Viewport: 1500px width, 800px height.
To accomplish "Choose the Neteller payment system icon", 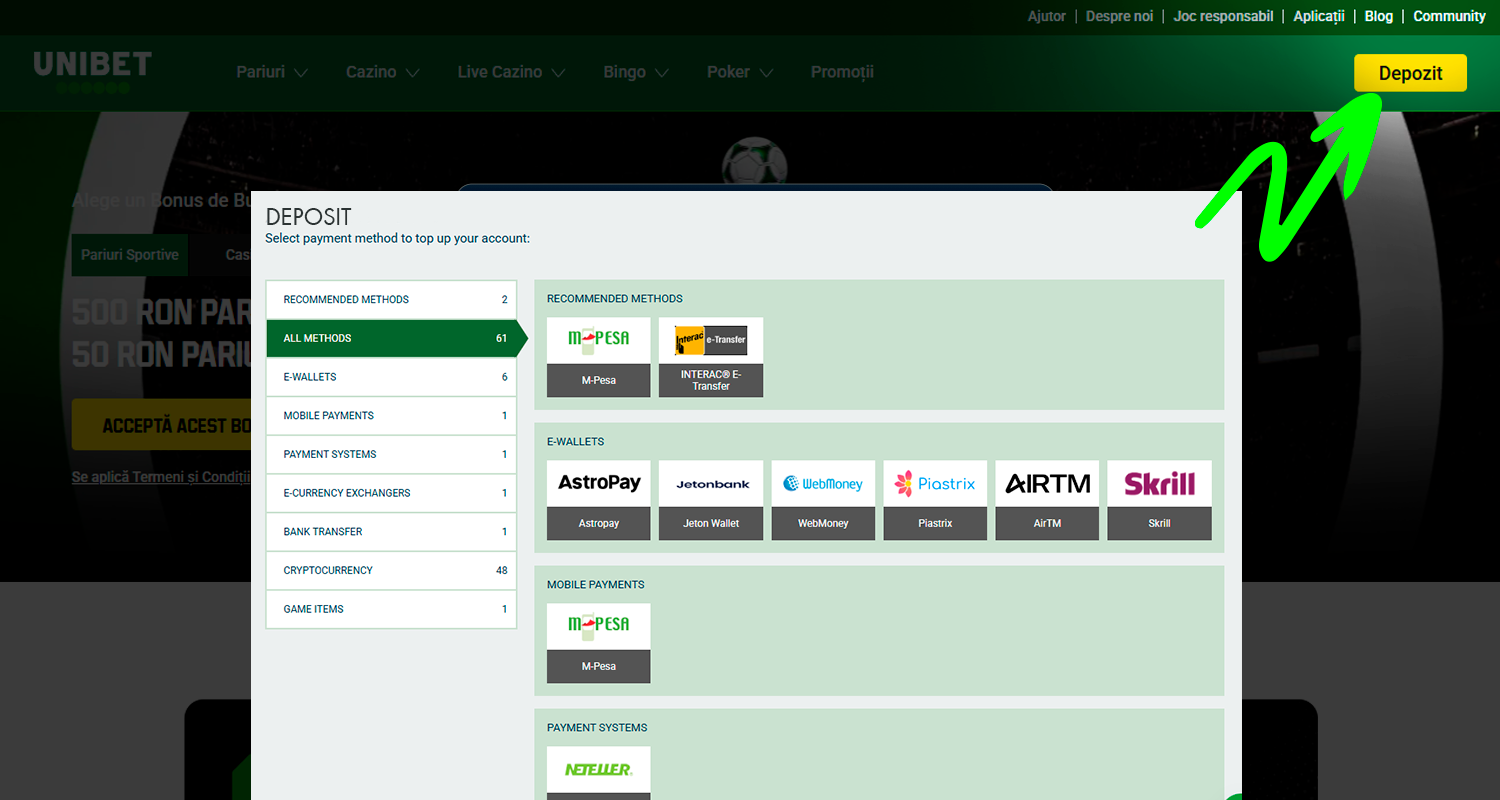I will 598,771.
